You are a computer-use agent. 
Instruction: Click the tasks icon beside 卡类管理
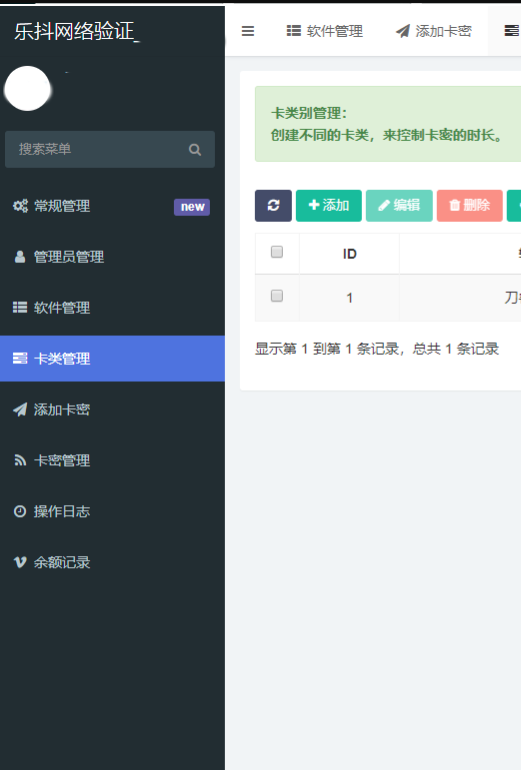20,358
